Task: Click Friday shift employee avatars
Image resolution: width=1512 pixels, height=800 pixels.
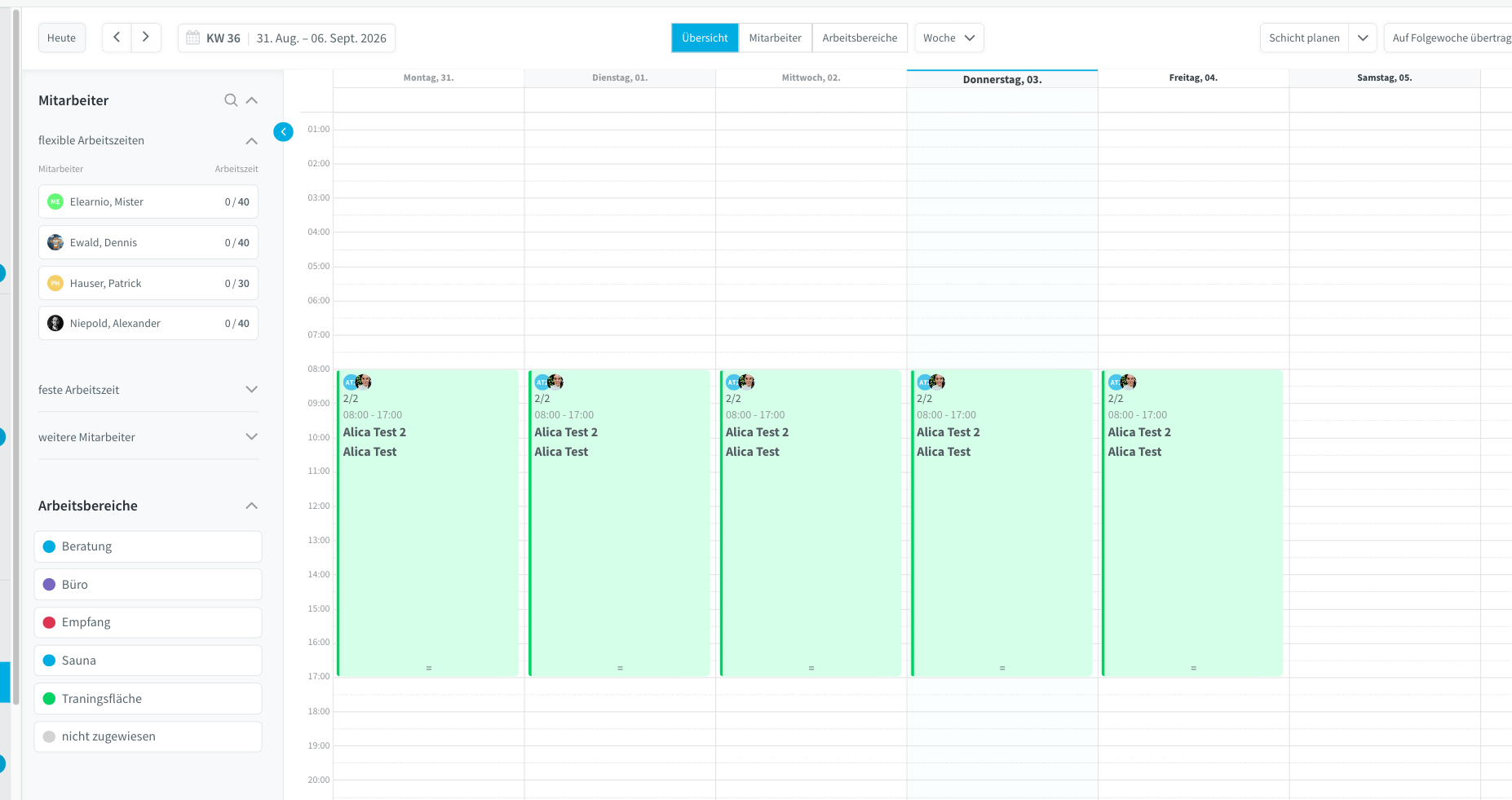Action: coord(1122,382)
